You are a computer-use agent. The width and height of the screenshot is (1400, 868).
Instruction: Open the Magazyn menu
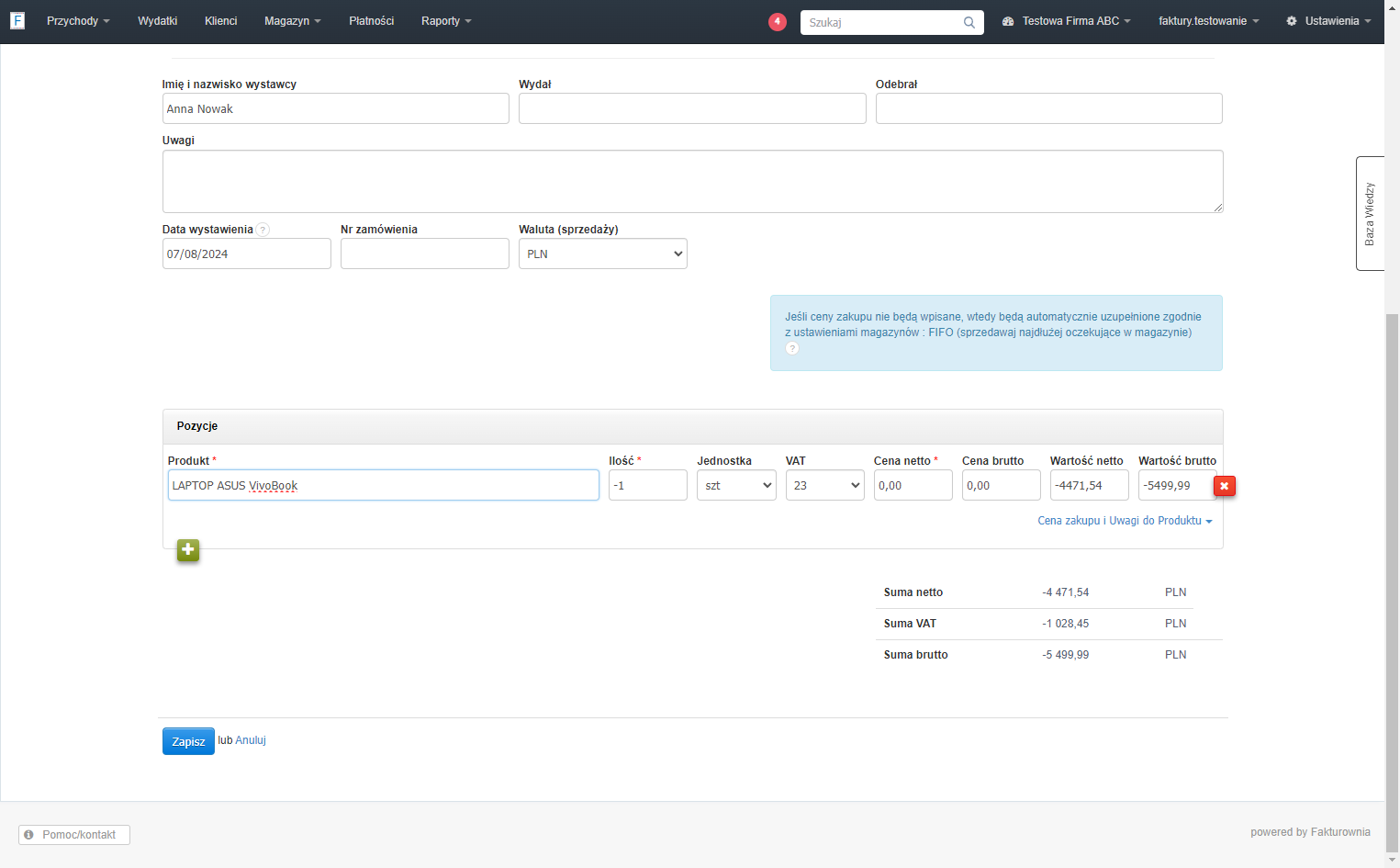pyautogui.click(x=292, y=21)
